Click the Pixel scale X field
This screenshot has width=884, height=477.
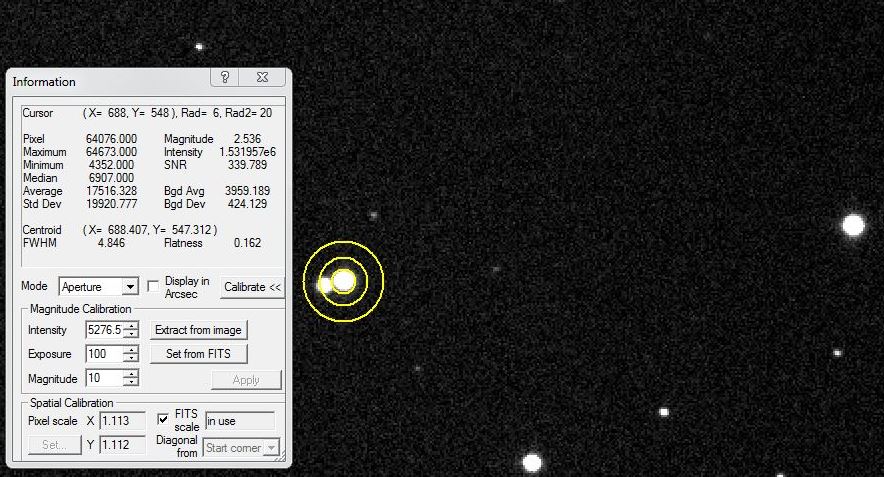[x=122, y=421]
